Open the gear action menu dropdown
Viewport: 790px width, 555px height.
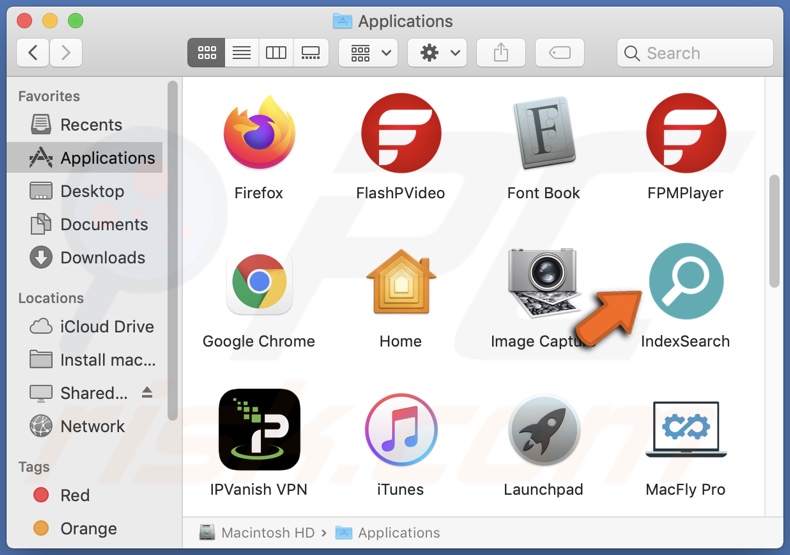tap(438, 53)
